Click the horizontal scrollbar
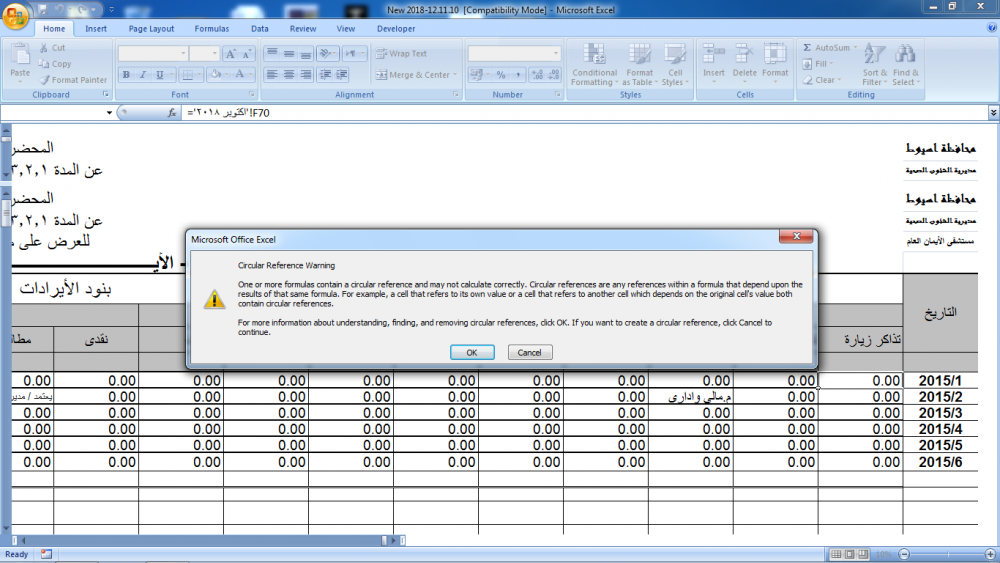The height and width of the screenshot is (563, 1000). [x=204, y=540]
